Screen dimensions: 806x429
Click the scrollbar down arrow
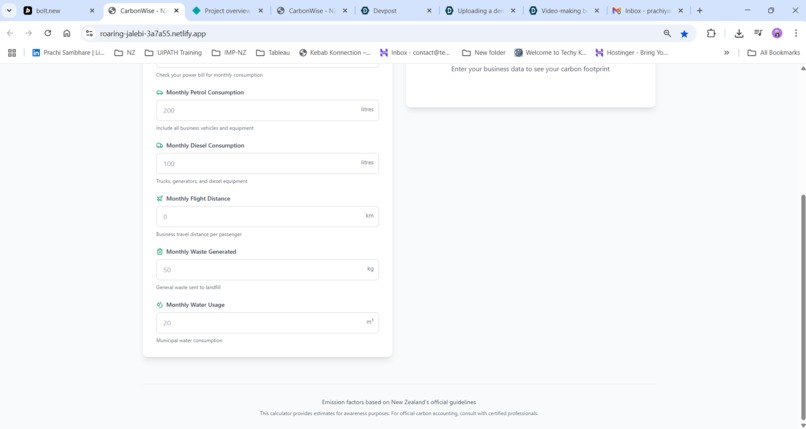click(803, 425)
